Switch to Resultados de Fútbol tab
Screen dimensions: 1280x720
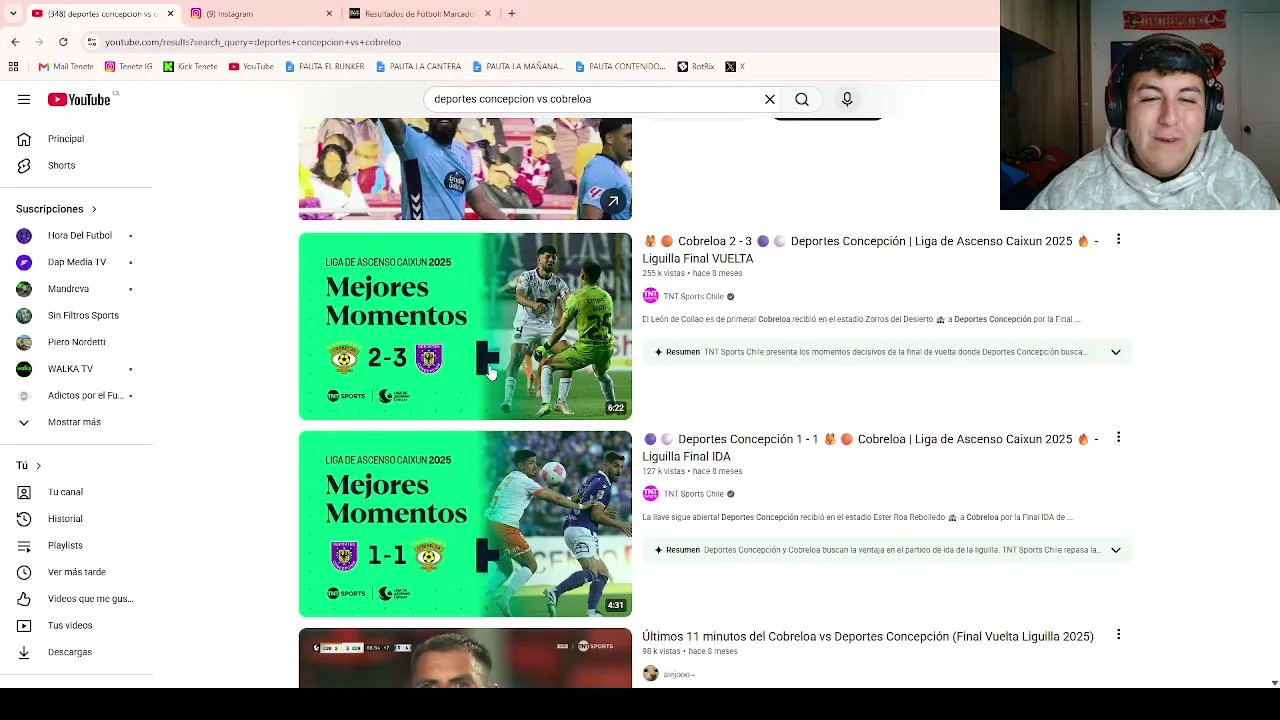(420, 14)
